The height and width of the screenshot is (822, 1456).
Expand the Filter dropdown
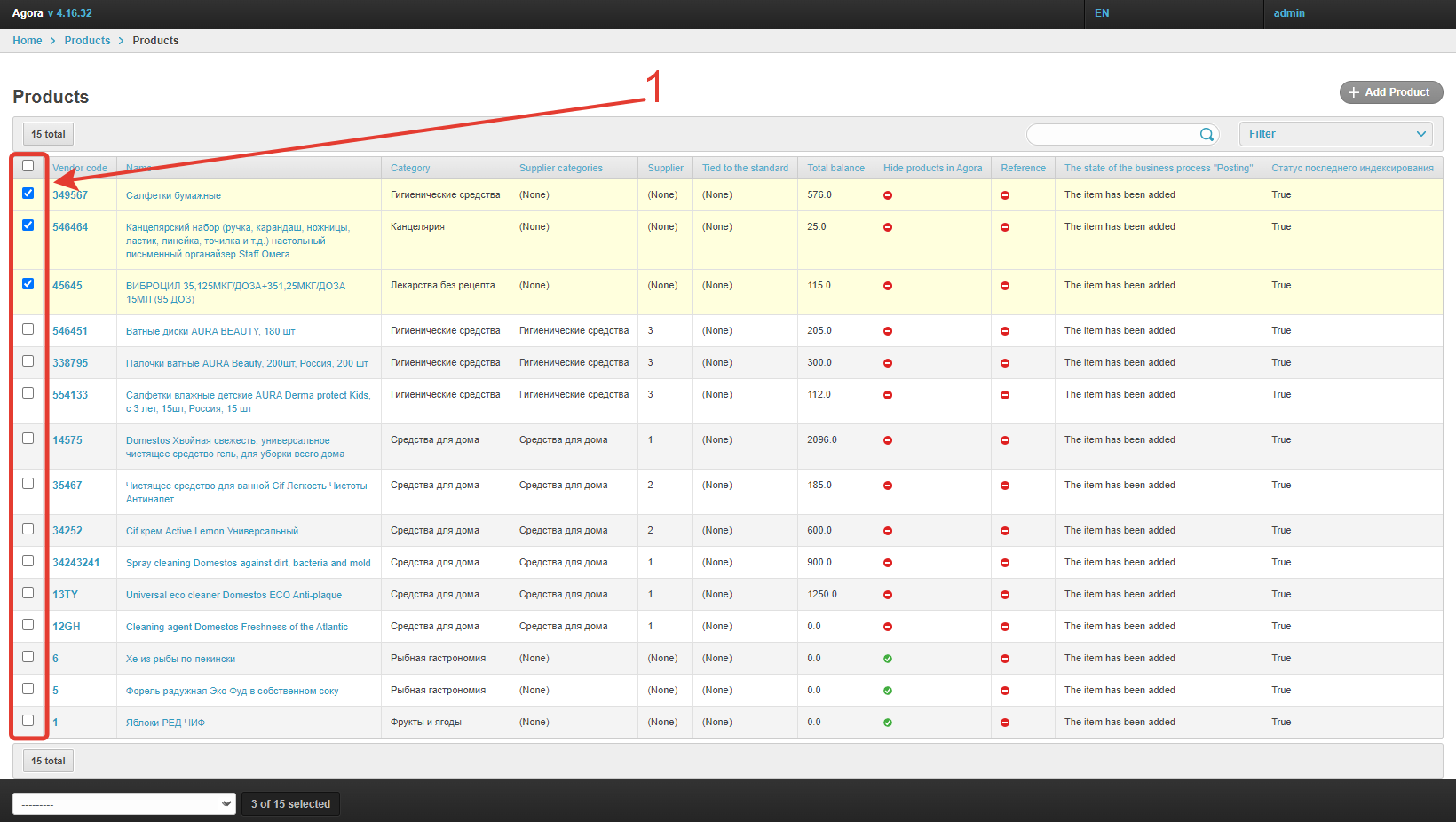pos(1335,134)
